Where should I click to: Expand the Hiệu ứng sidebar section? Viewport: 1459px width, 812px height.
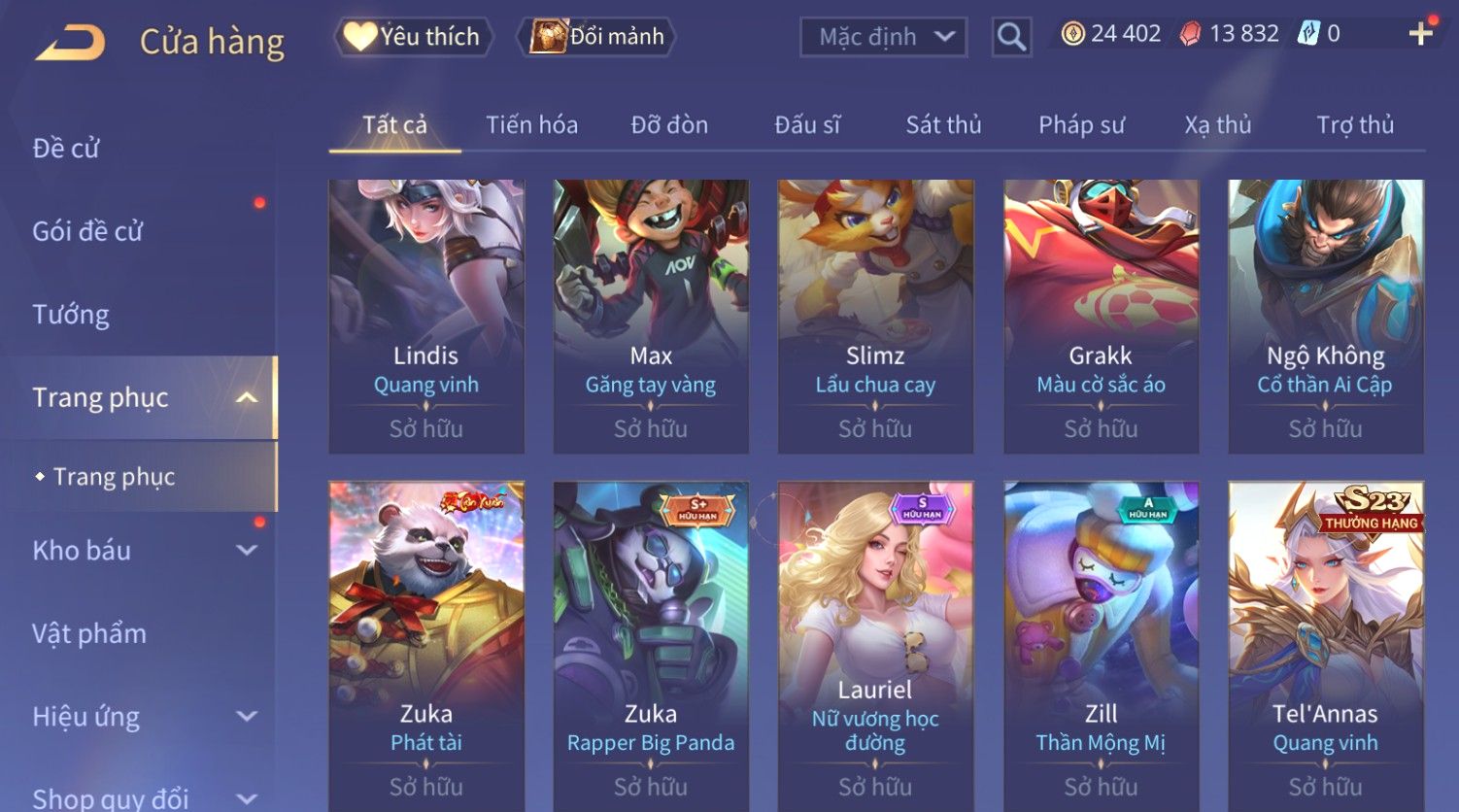pyautogui.click(x=247, y=717)
